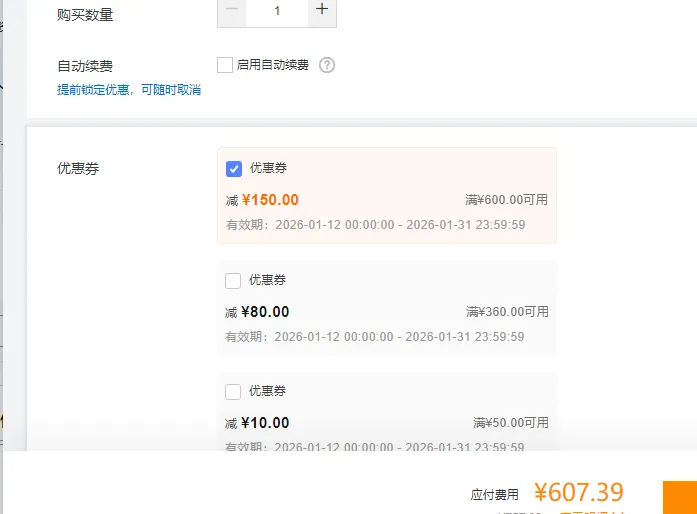697x514 pixels.
Task: Click the ¥150.00 discount amount
Action: click(270, 200)
